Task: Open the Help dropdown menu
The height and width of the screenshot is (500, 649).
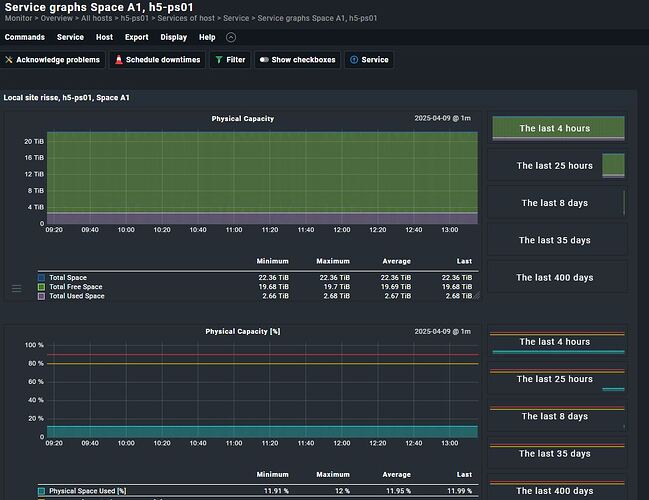Action: [x=207, y=37]
